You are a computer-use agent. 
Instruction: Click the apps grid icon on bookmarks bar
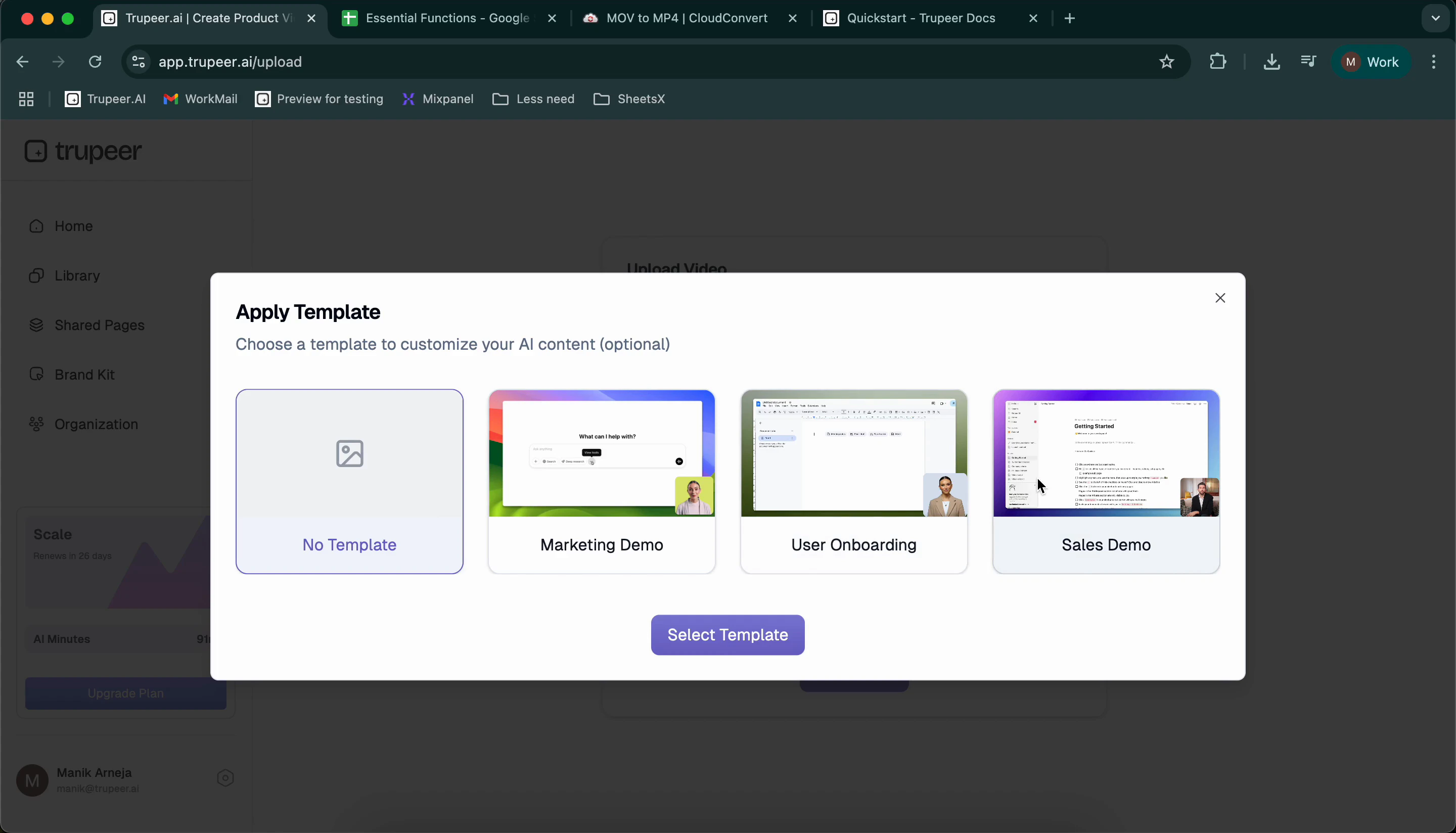[25, 99]
